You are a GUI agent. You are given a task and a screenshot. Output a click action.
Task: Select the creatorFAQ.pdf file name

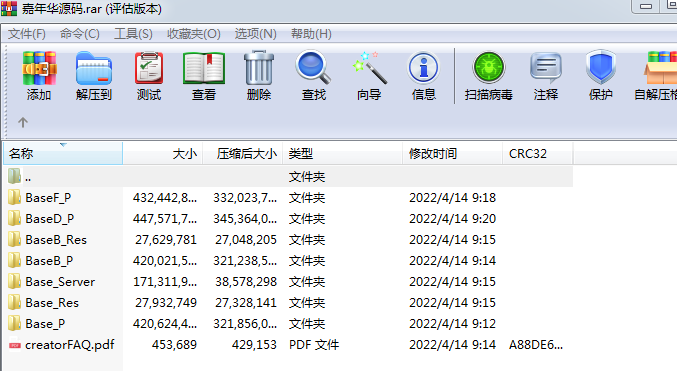point(70,345)
